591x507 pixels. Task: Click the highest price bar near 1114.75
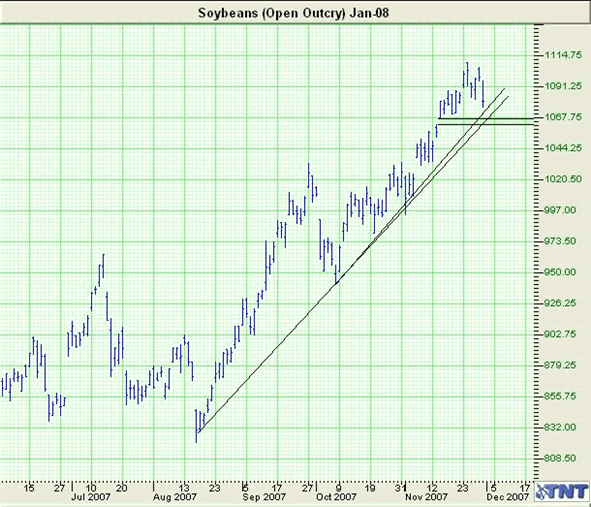467,75
